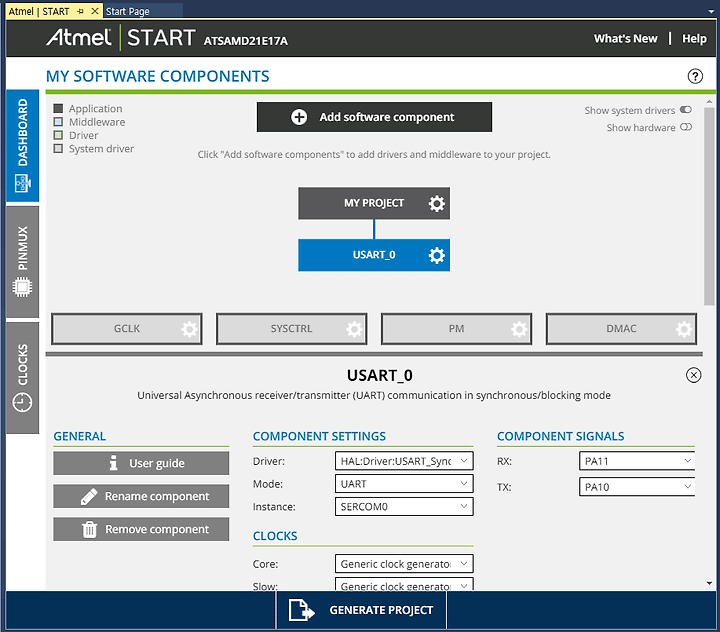
Task: Click the SYSCTRL gear icon
Action: pos(354,329)
